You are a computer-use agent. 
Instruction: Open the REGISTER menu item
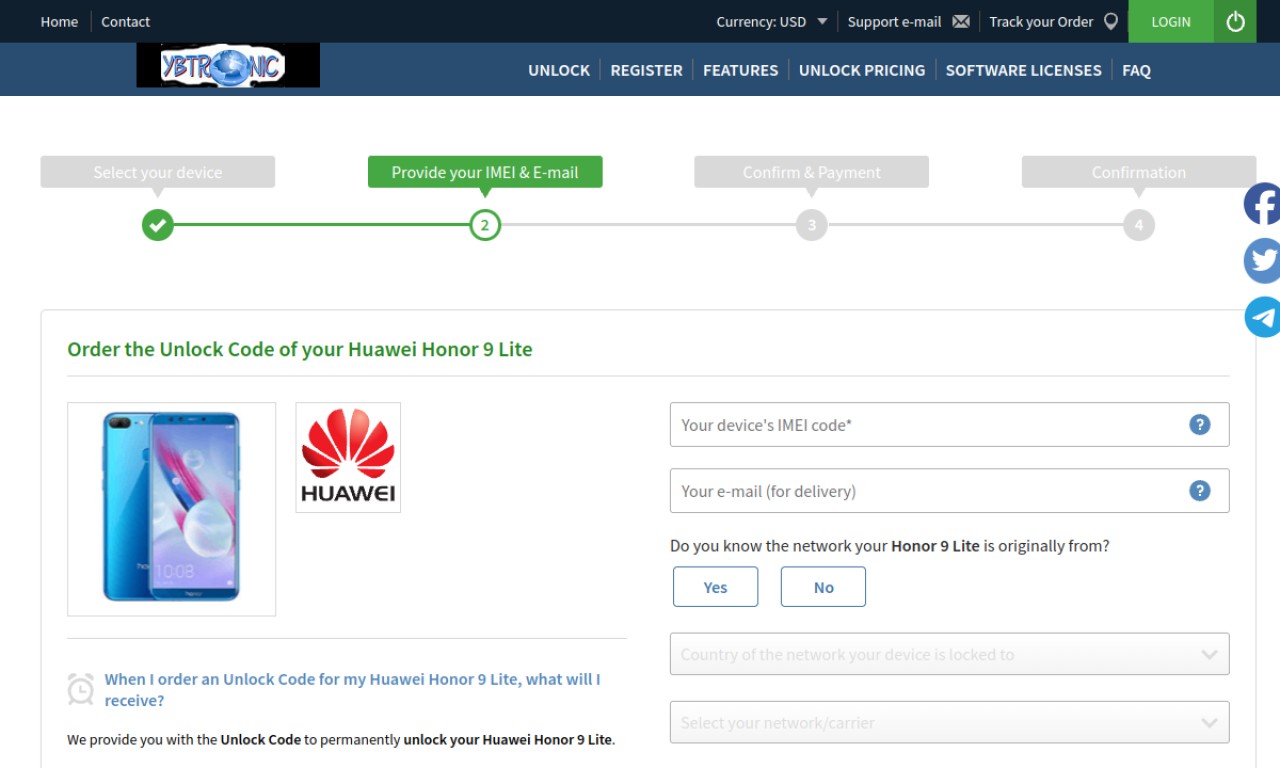coord(646,70)
